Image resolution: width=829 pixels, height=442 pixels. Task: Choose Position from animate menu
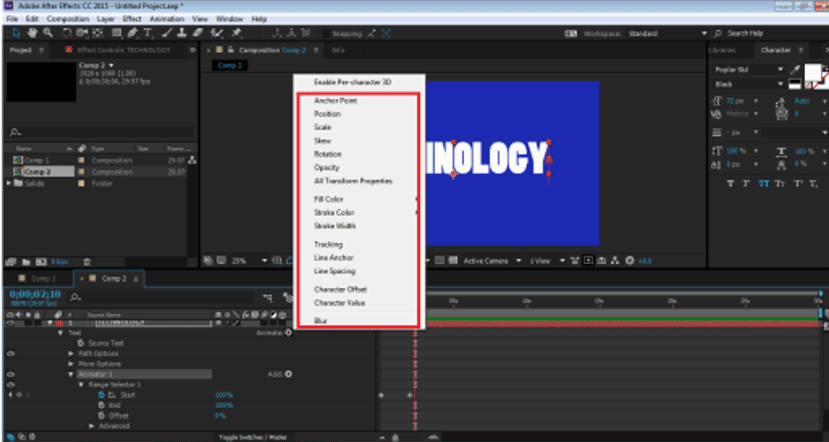pos(327,114)
